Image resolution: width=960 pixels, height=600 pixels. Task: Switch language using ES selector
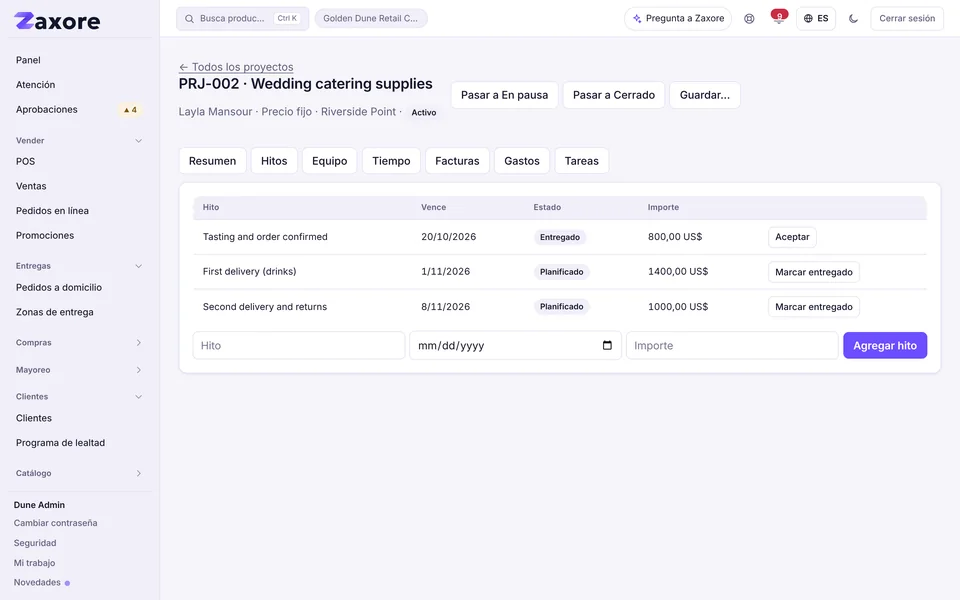816,18
